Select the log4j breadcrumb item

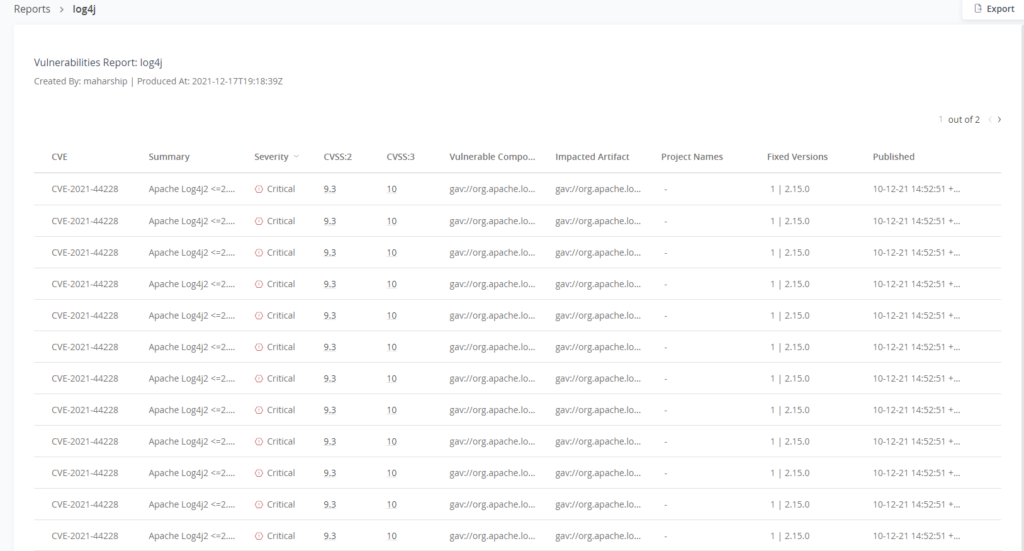(x=85, y=9)
